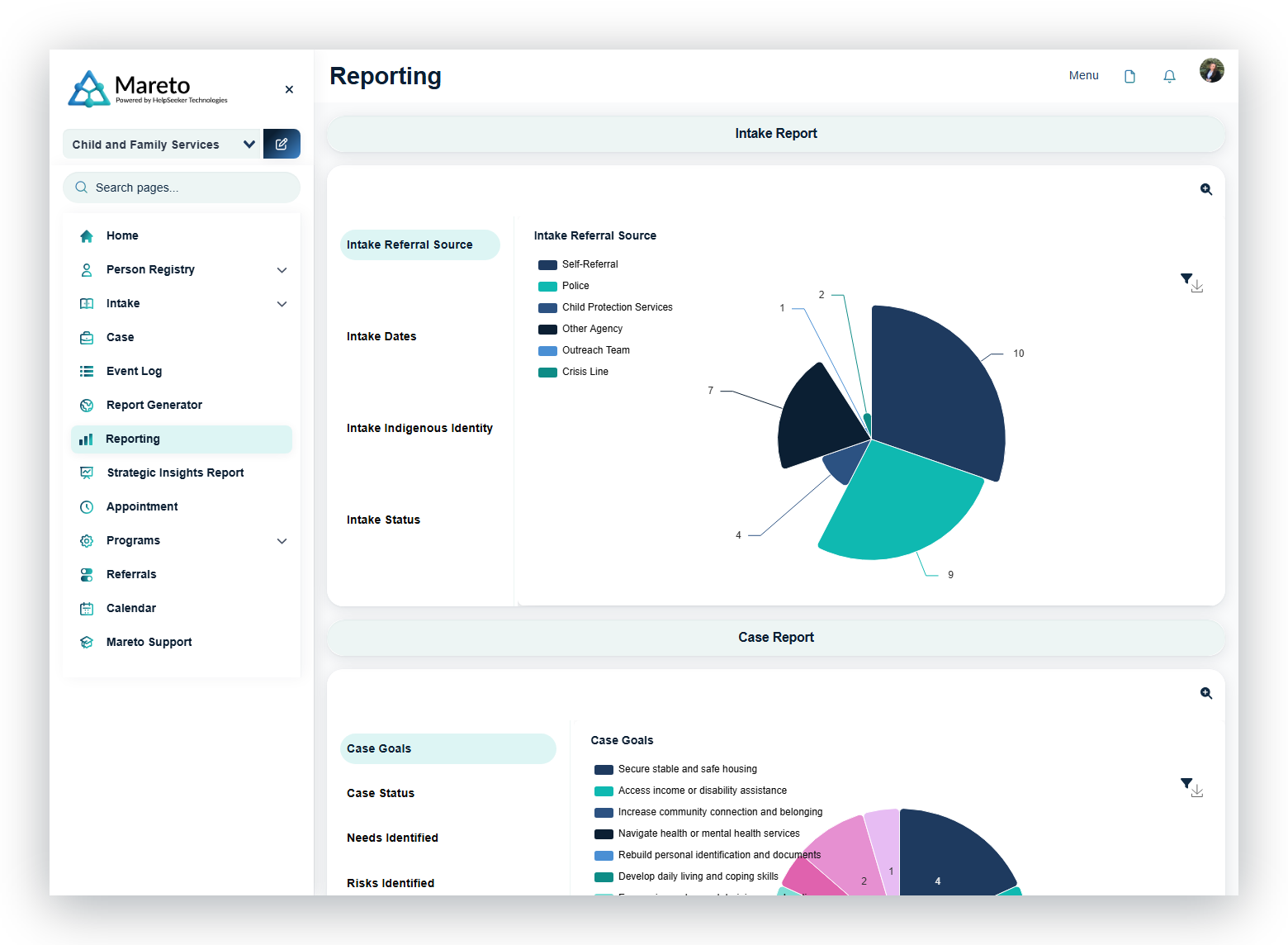Open Strategic Insights Report
The height and width of the screenshot is (945, 1288).
175,472
